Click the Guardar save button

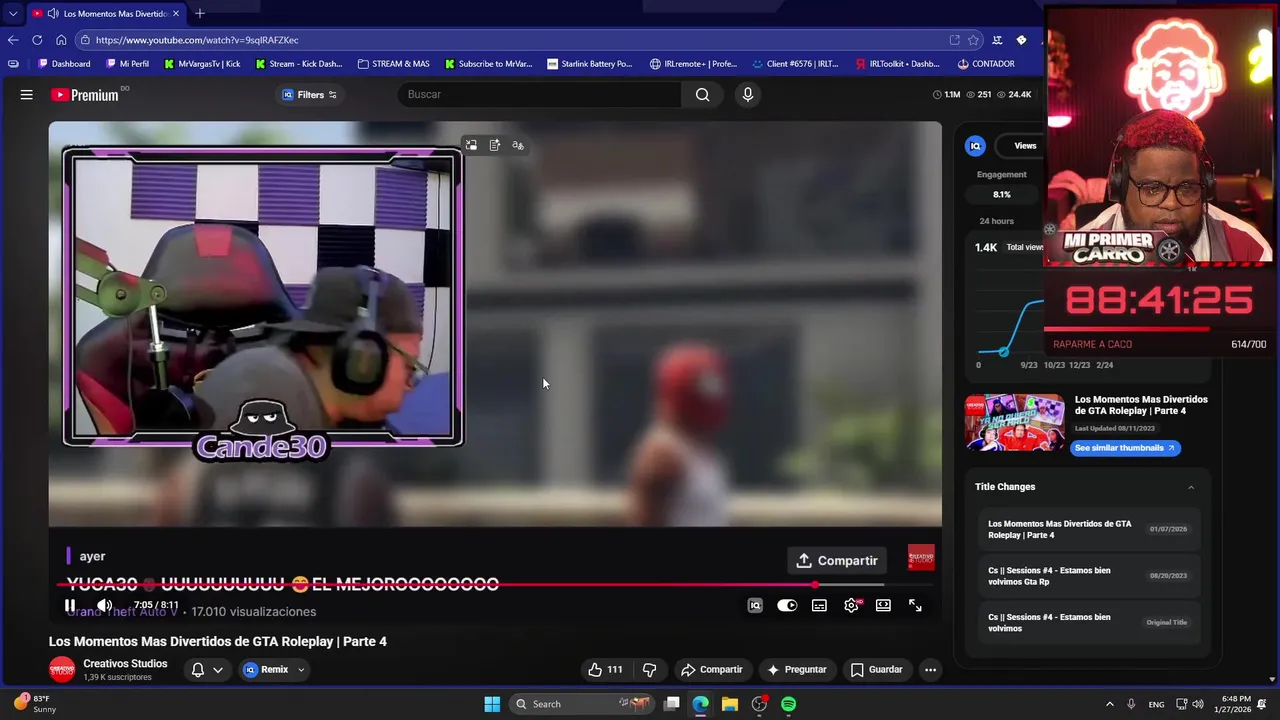click(x=876, y=670)
